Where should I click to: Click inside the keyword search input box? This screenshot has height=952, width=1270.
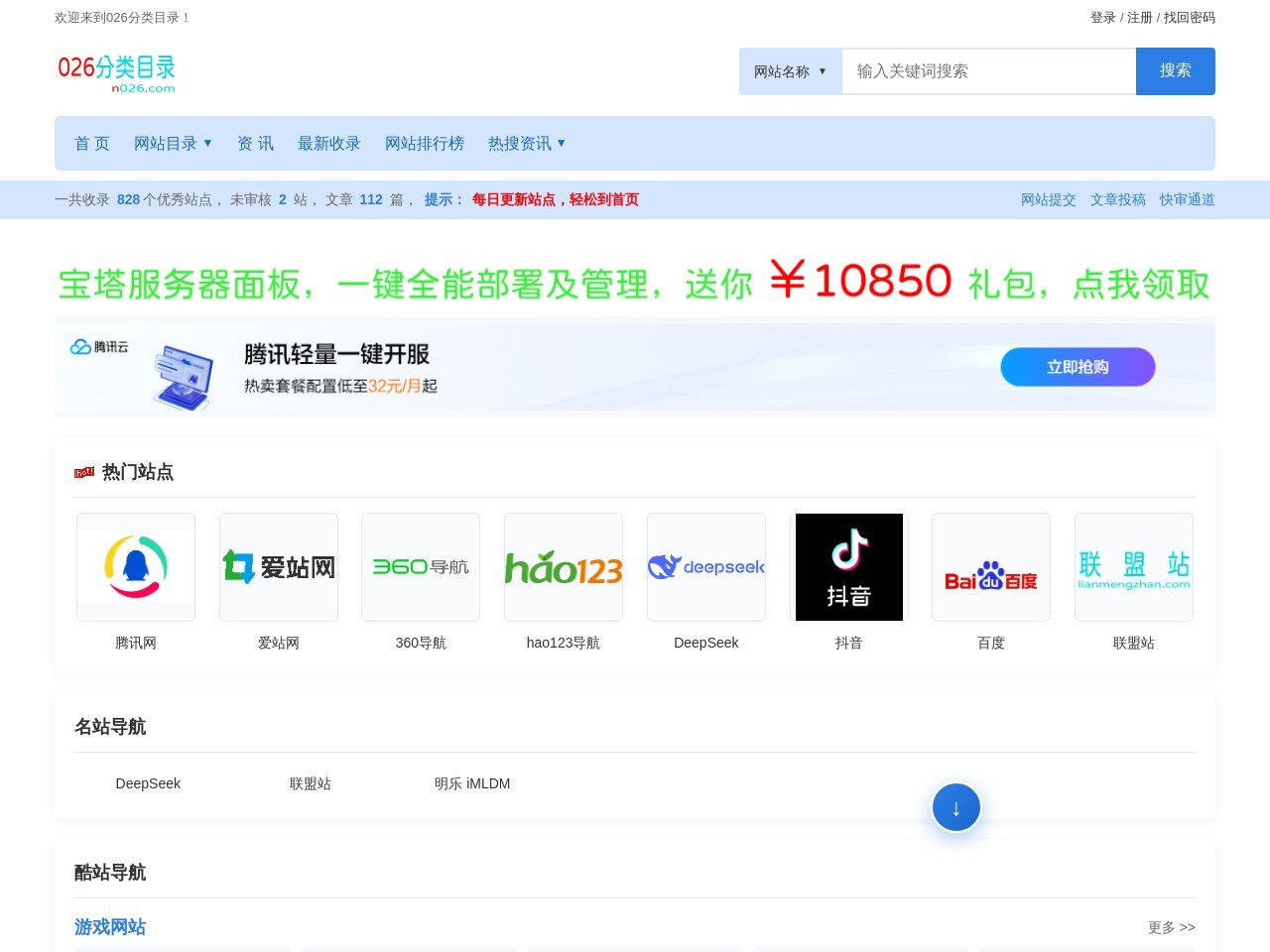(988, 71)
